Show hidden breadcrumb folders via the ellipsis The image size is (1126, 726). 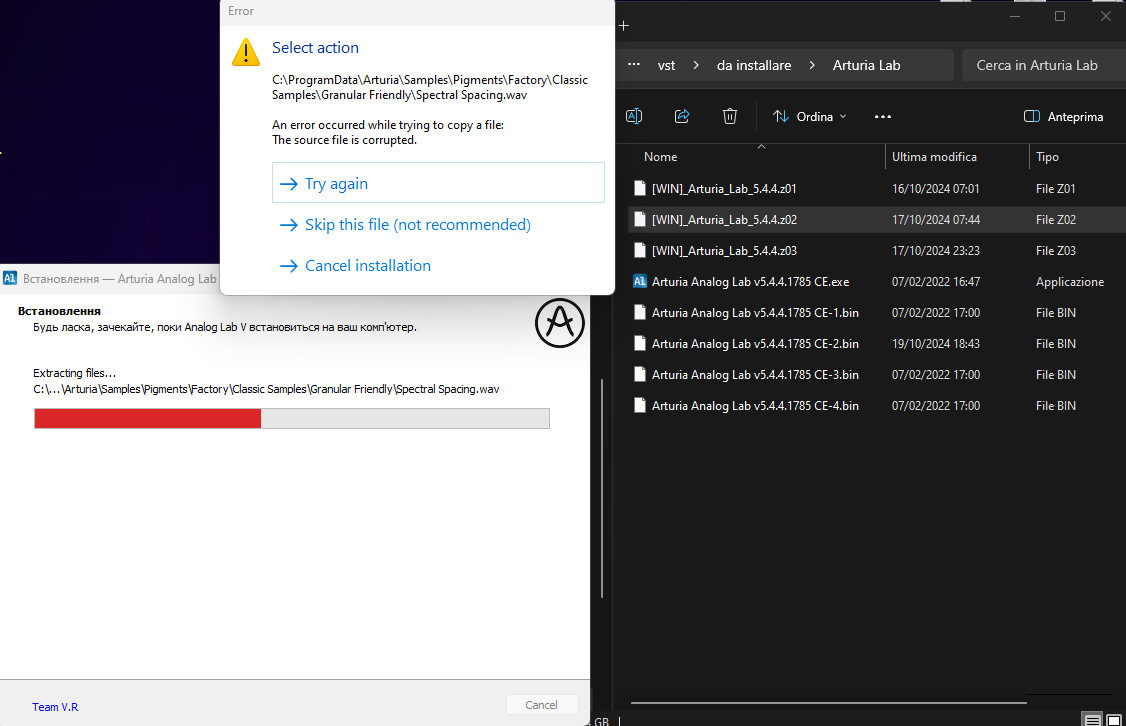coord(633,65)
